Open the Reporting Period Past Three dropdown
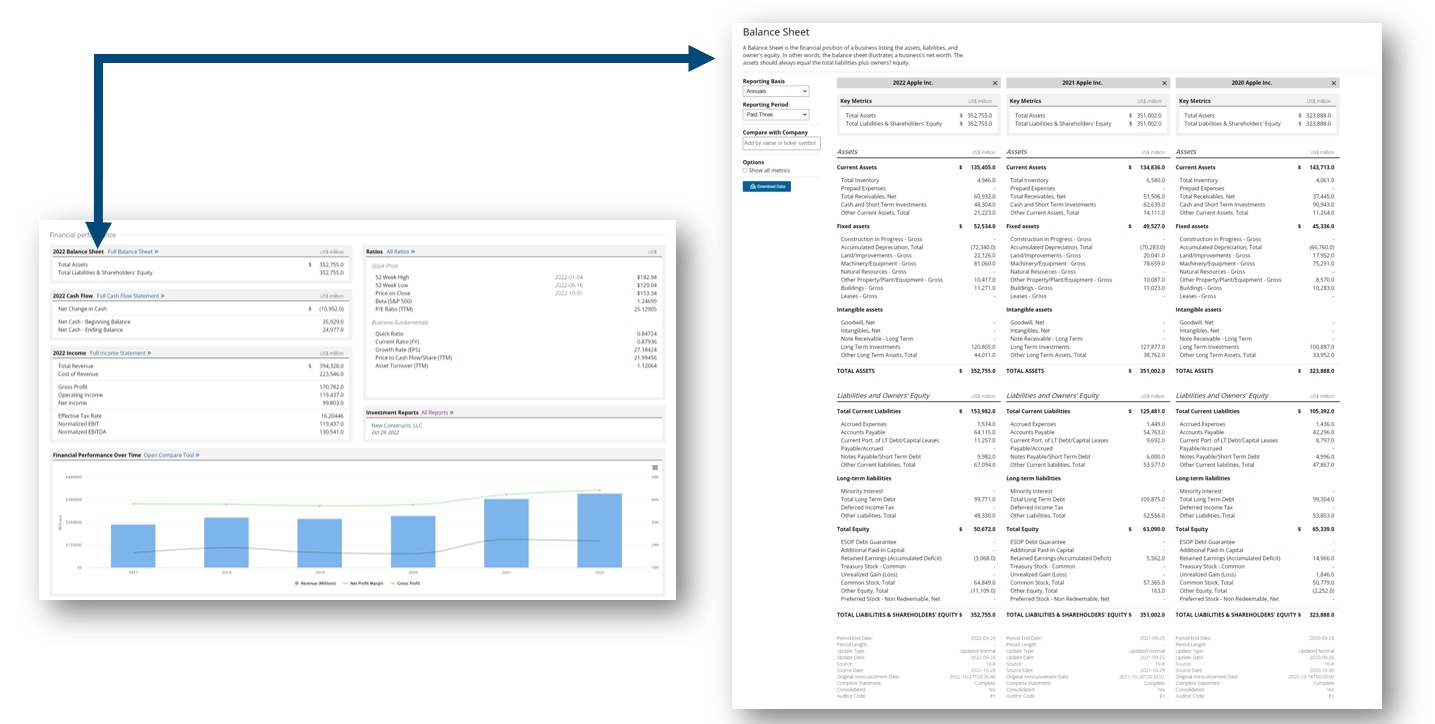Viewport: 1435px width, 724px height. pyautogui.click(x=775, y=115)
